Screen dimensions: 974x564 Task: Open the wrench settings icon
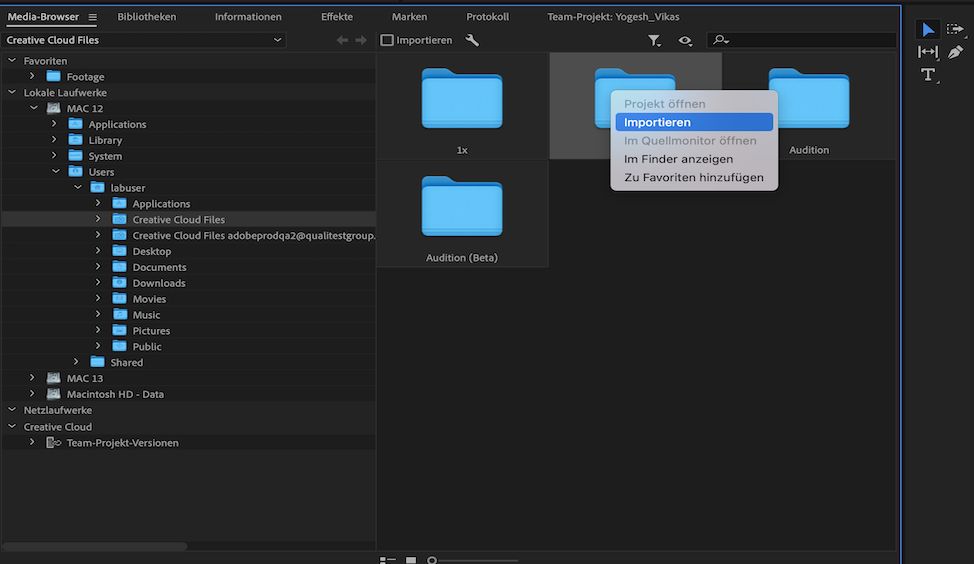[x=473, y=41]
